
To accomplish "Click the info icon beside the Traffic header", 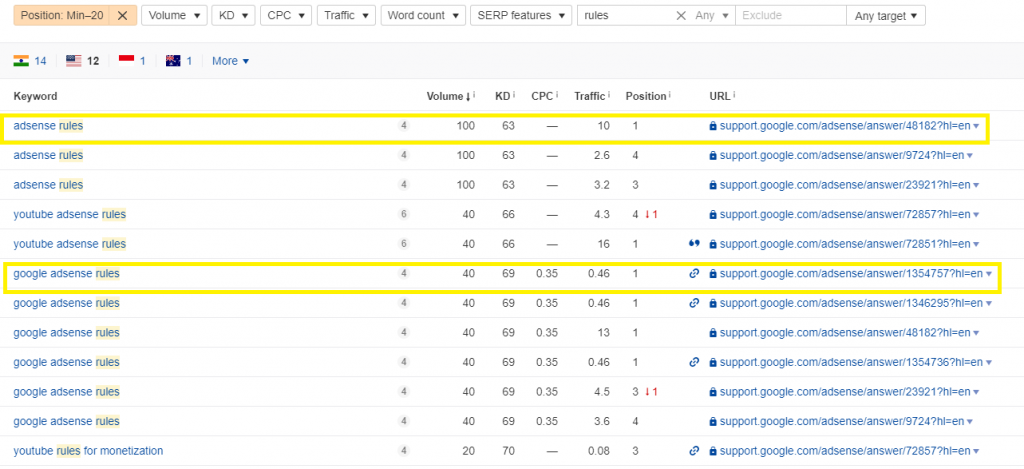I will (x=609, y=95).
